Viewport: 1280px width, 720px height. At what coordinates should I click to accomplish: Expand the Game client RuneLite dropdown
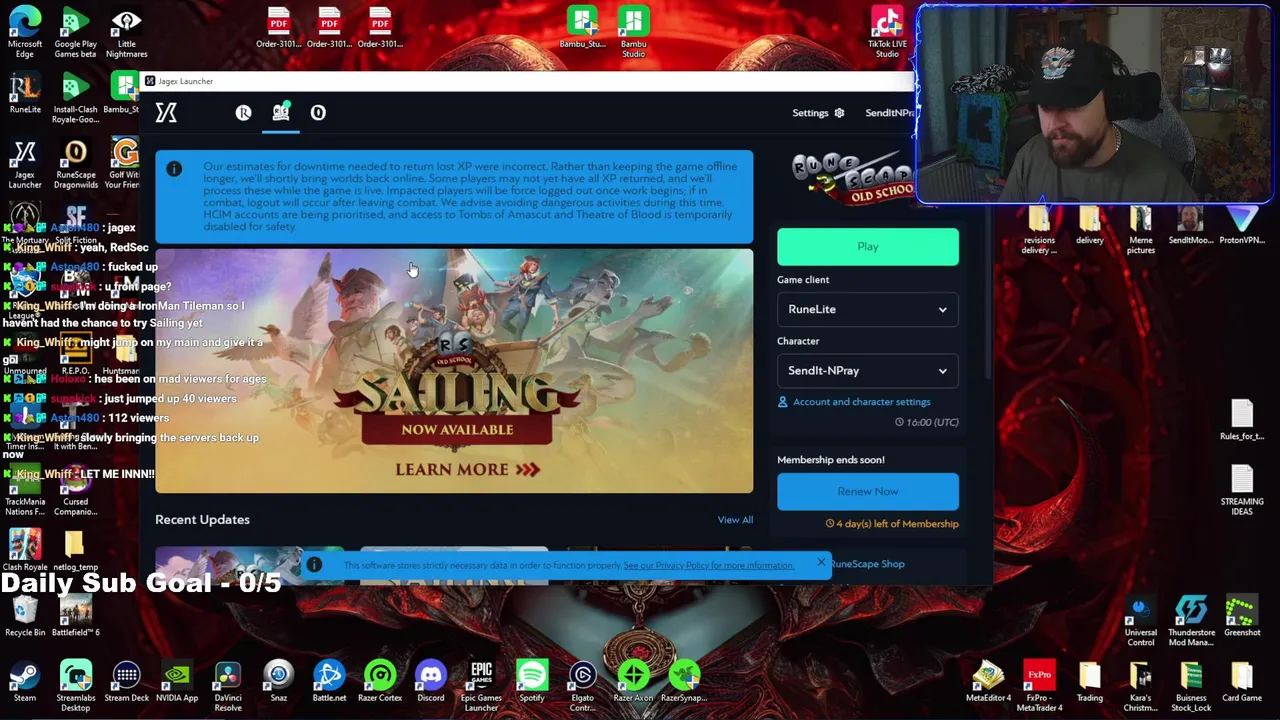click(868, 309)
